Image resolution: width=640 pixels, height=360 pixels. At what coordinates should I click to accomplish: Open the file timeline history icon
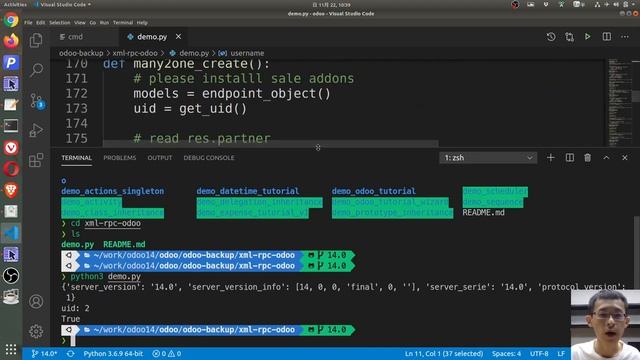(x=551, y=37)
